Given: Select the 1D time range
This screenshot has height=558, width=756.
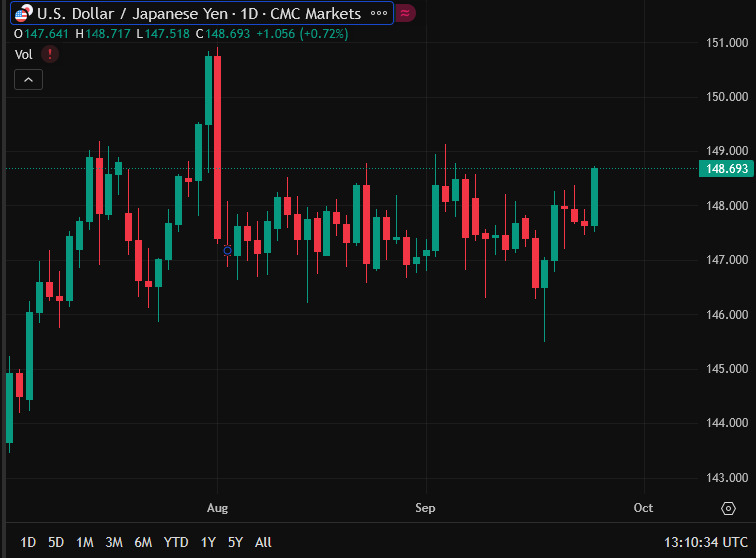Looking at the screenshot, I should click(28, 542).
